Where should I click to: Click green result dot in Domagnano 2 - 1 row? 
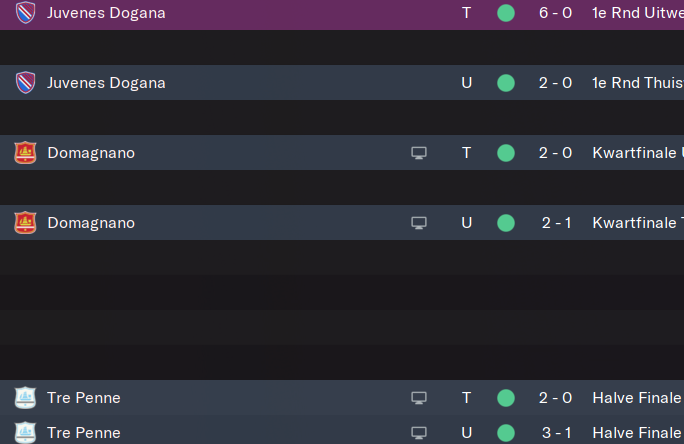pos(506,223)
